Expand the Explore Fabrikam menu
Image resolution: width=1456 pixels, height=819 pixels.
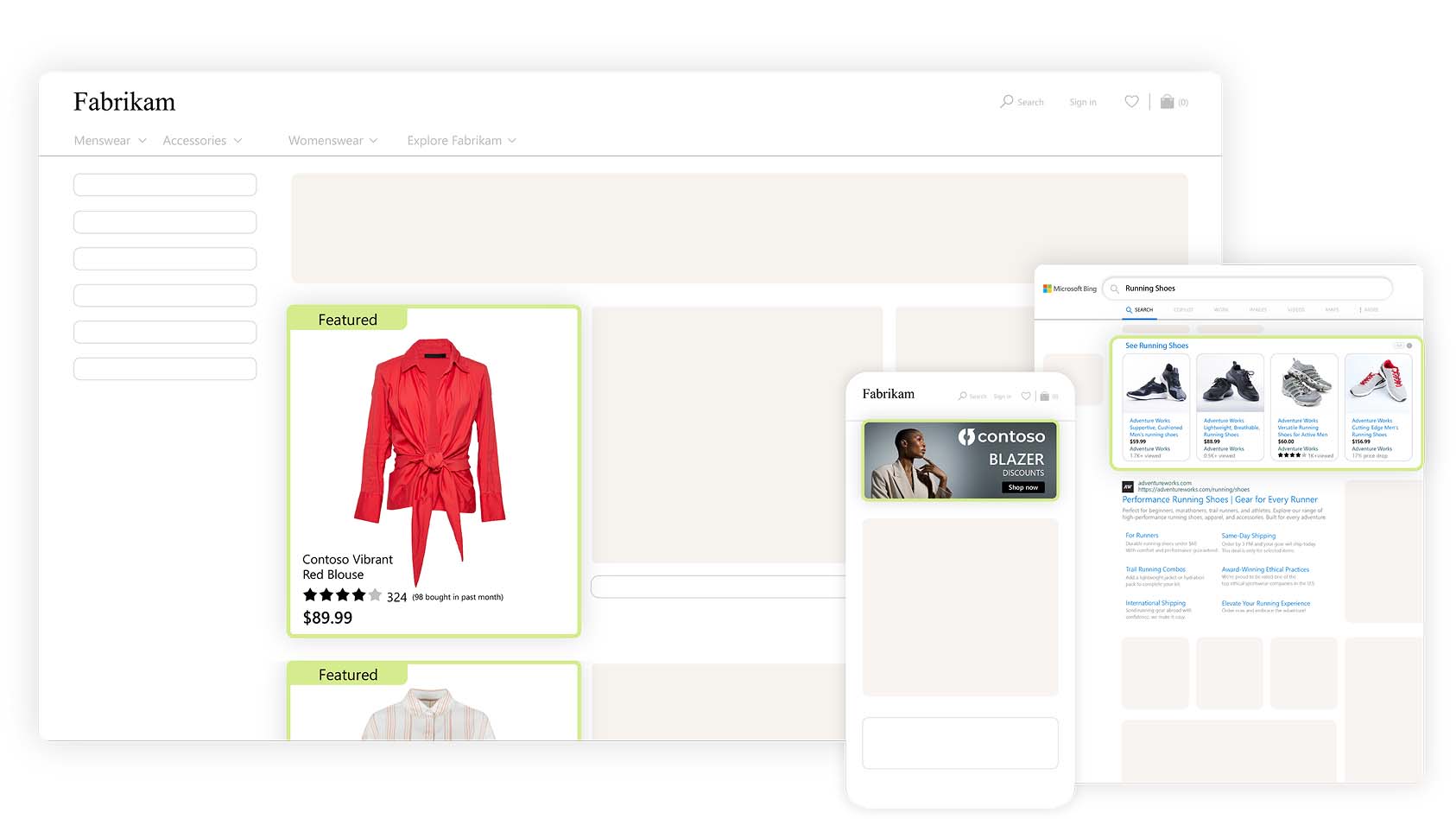click(461, 141)
